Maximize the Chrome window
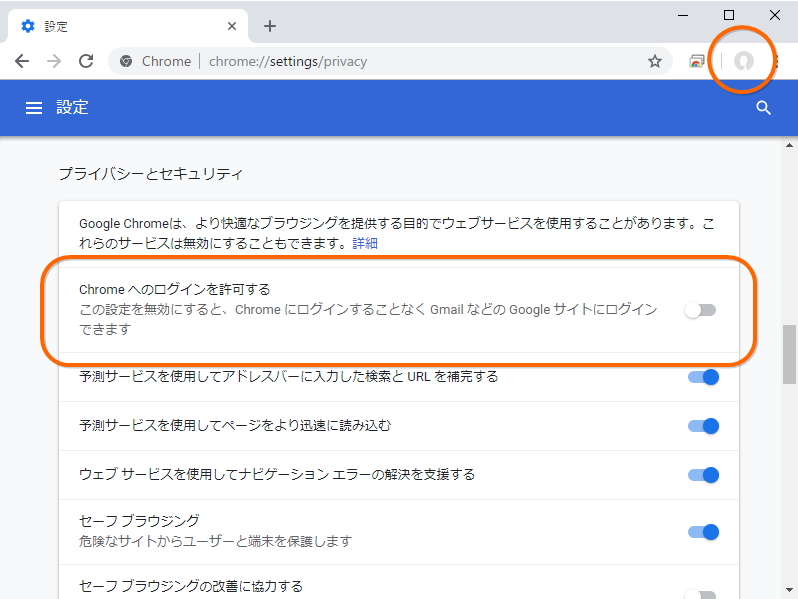The width and height of the screenshot is (798, 599). click(729, 15)
